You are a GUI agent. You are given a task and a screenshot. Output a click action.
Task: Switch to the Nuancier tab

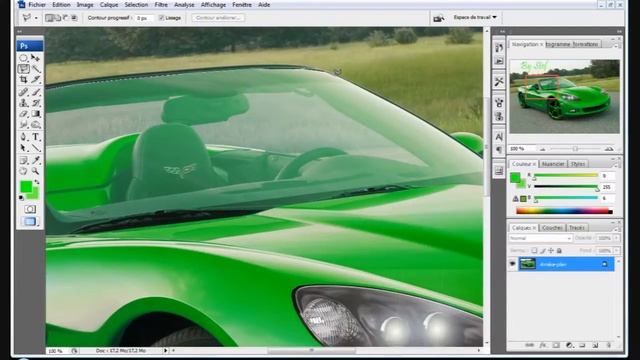[x=553, y=164]
